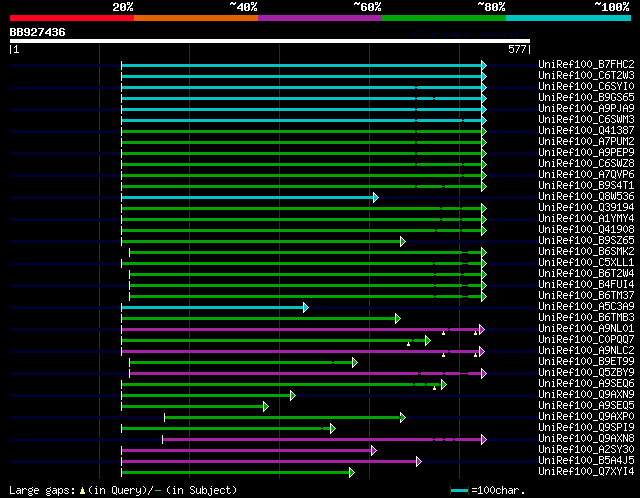
Task: Click the green ~80% legend segment
Action: (444, 18)
